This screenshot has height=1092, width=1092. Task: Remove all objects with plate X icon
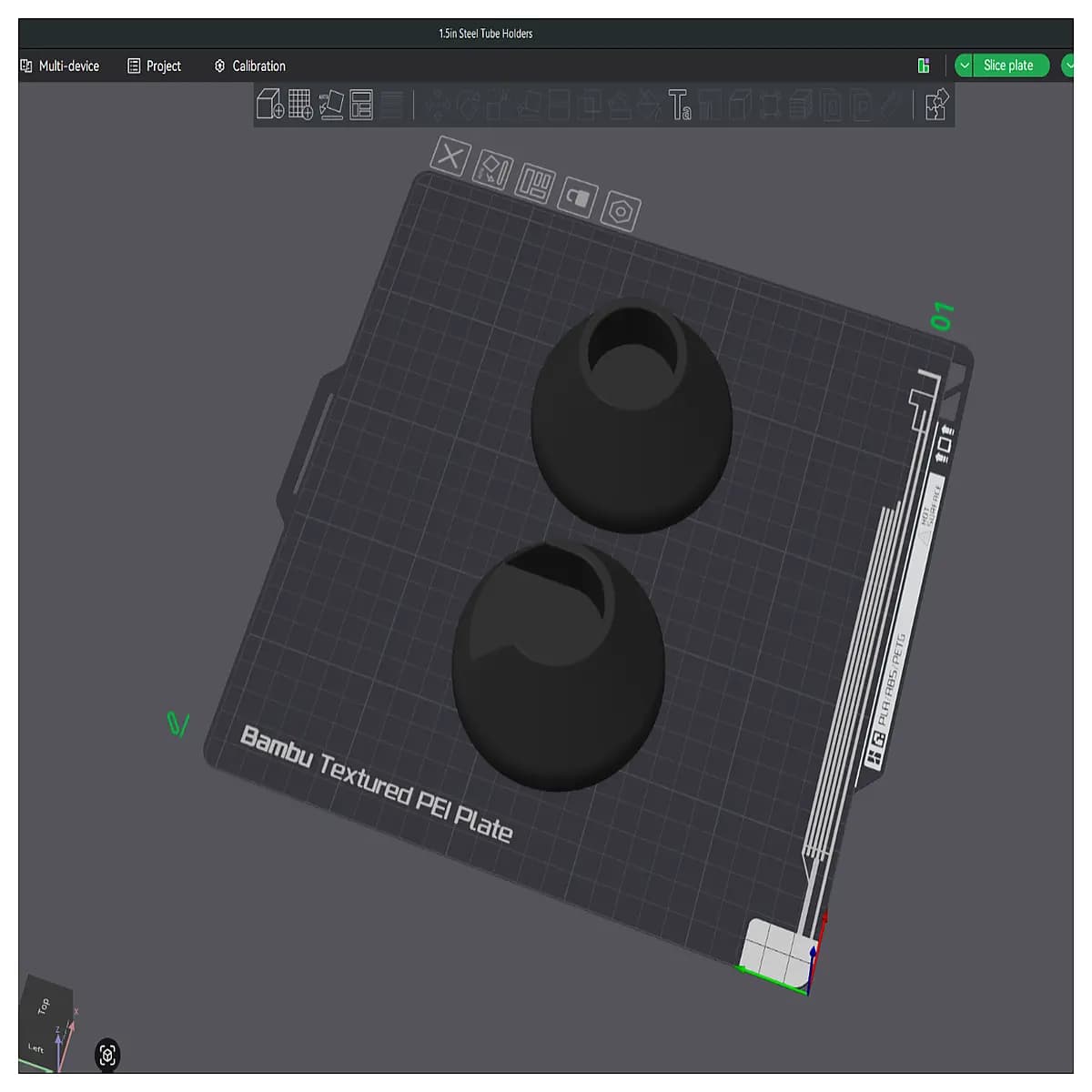pos(449,156)
